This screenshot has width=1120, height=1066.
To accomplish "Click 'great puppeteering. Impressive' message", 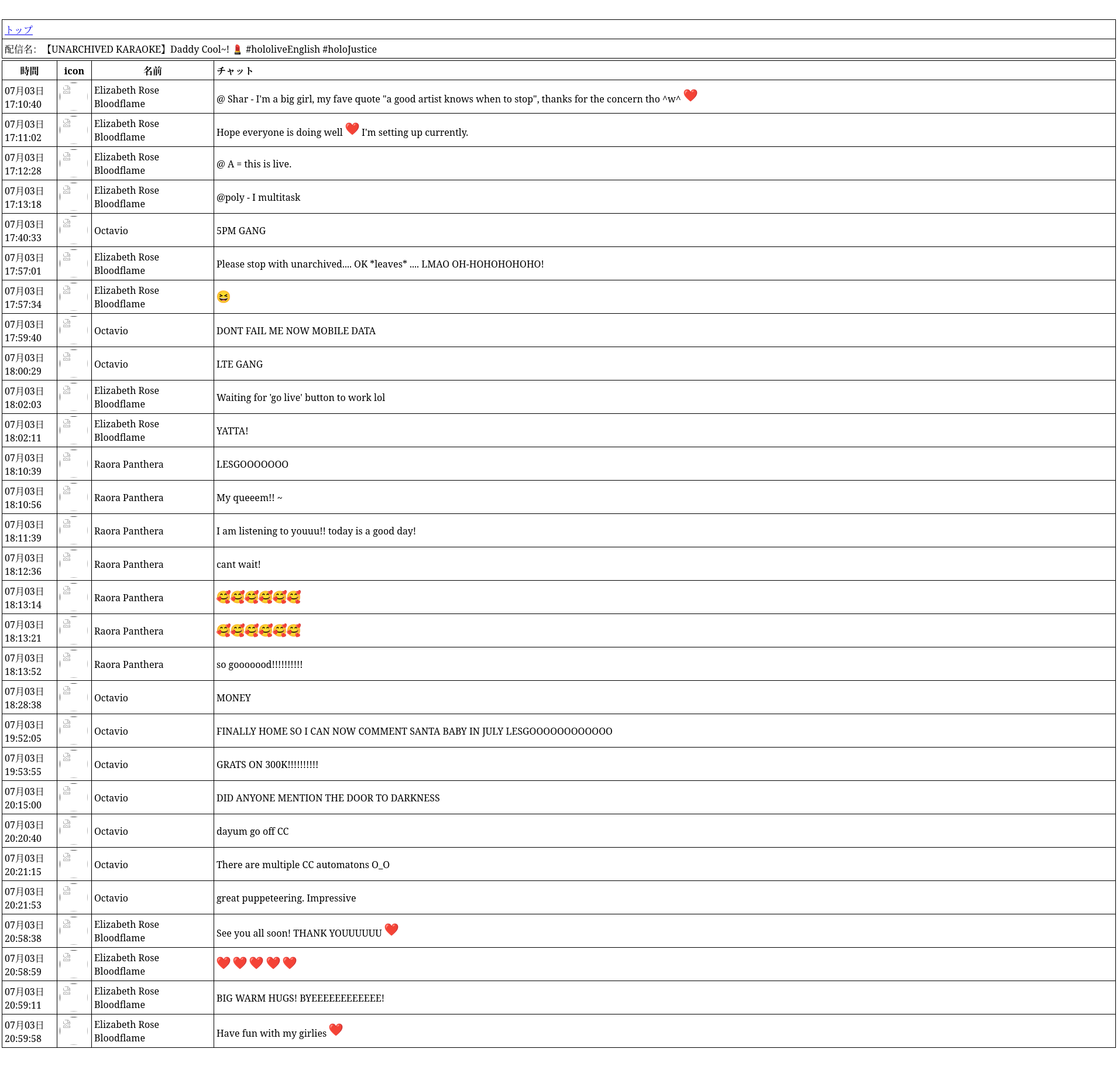I will coord(286,898).
